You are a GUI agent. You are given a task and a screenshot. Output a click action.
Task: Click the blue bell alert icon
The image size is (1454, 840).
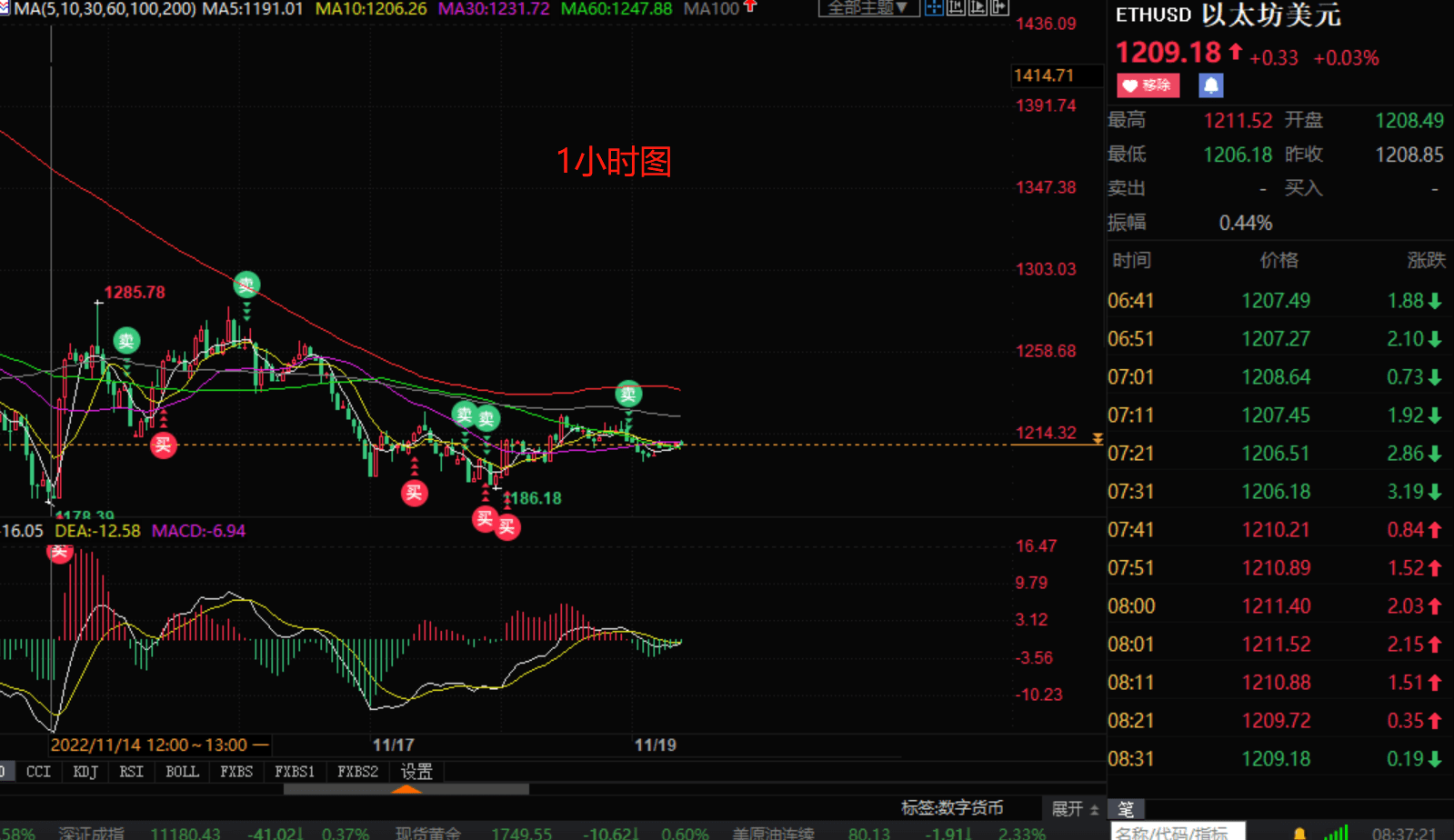pyautogui.click(x=1210, y=85)
